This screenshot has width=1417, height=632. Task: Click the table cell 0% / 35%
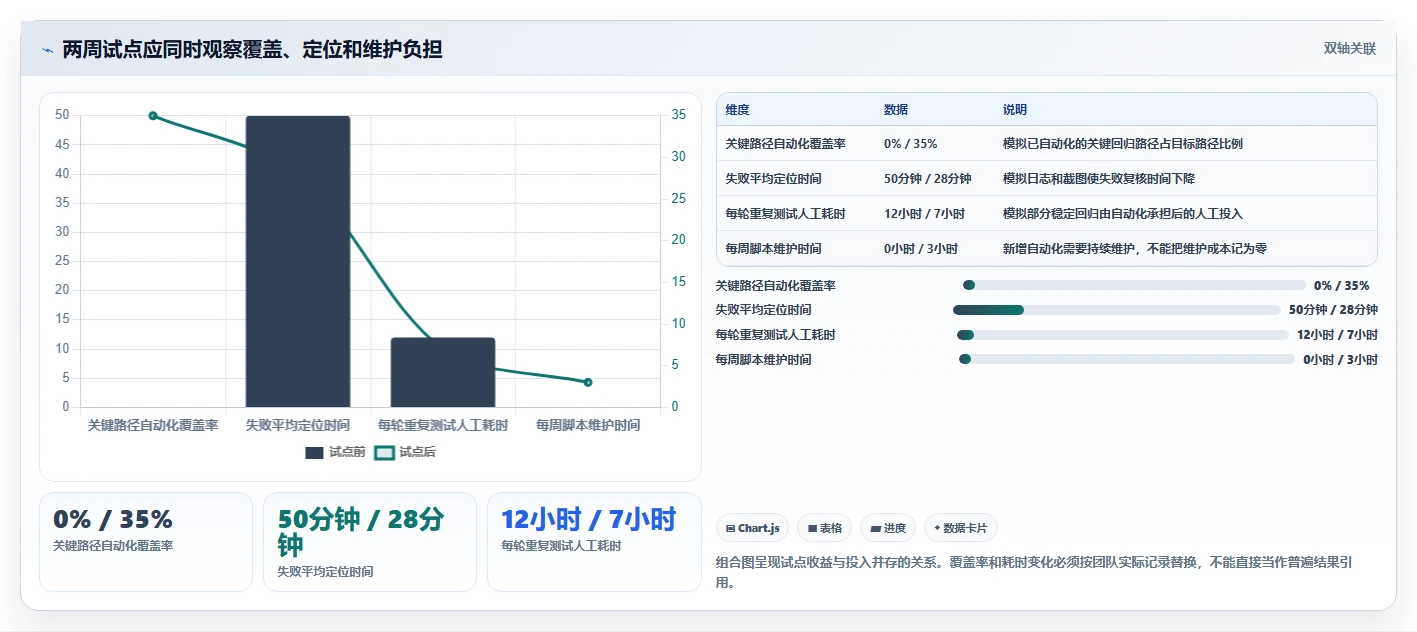(x=911, y=144)
